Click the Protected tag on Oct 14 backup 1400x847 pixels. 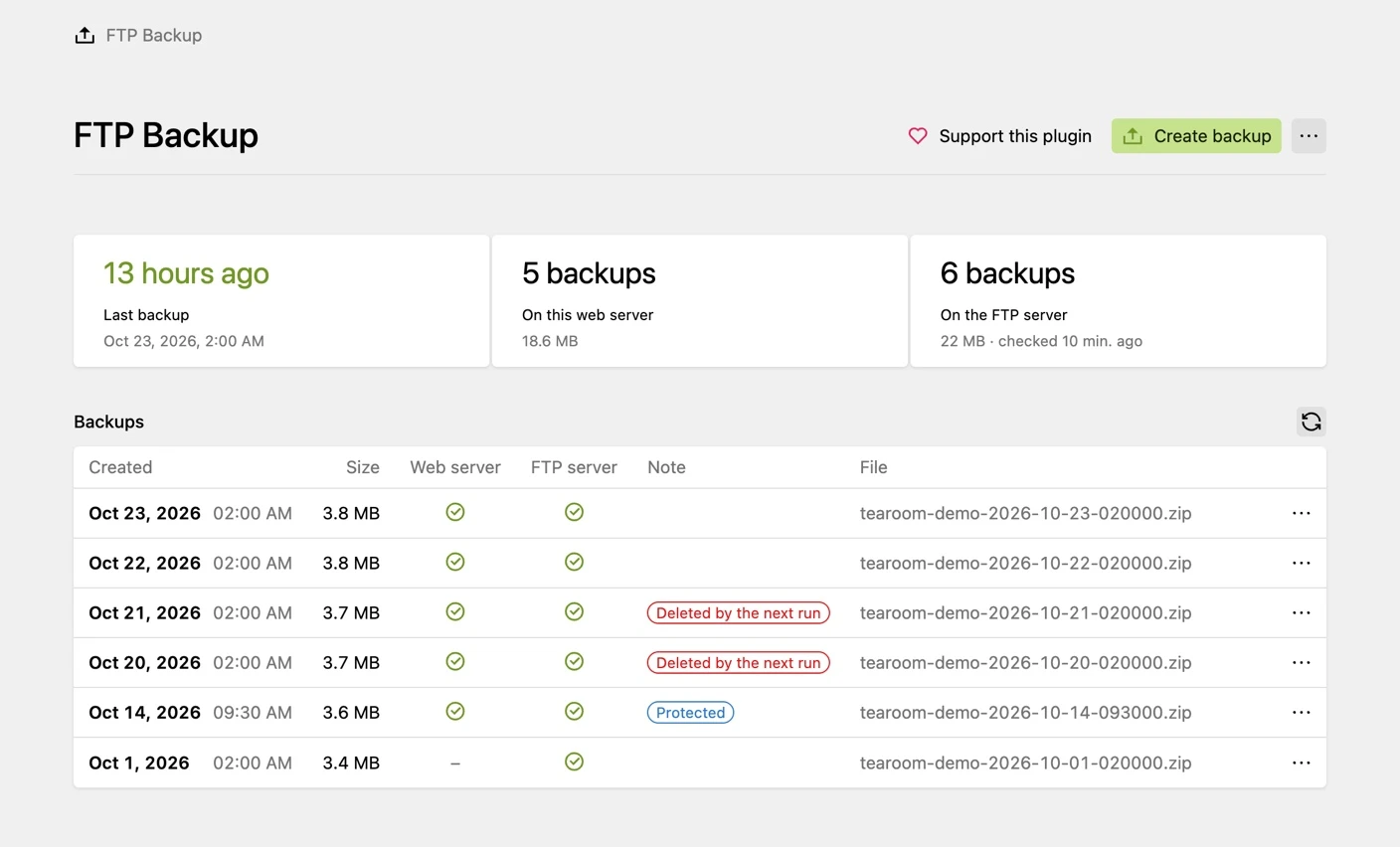click(x=691, y=713)
